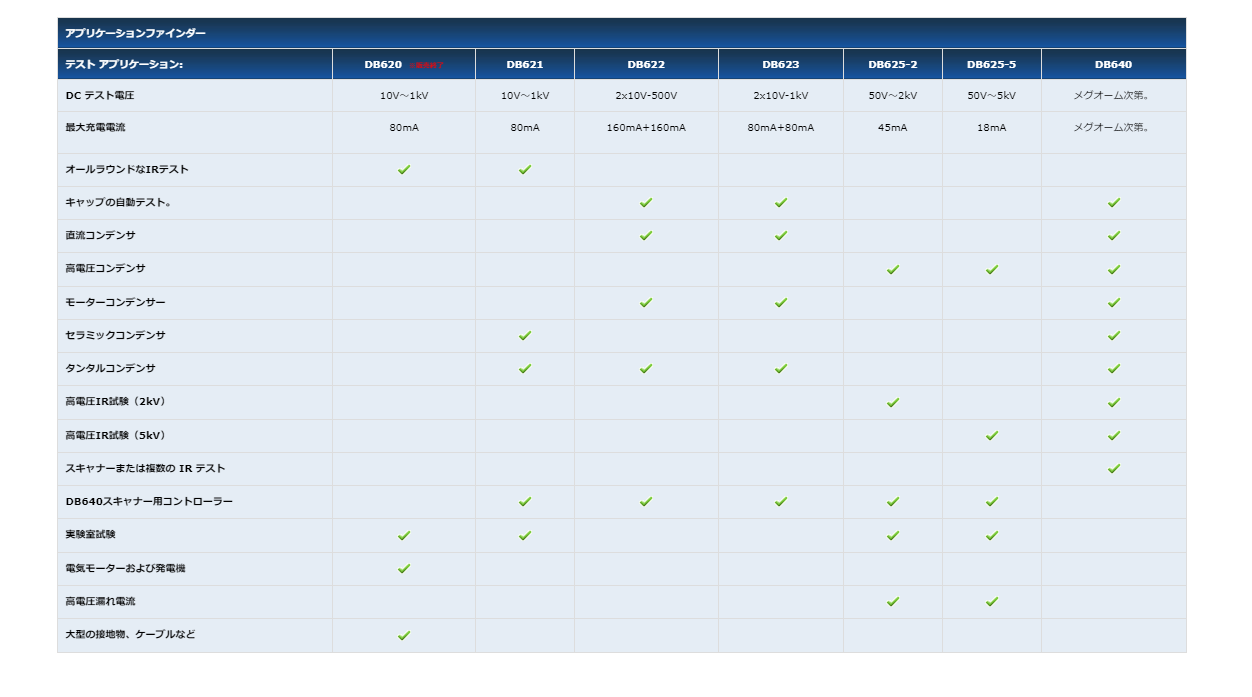This screenshot has width=1252, height=697.
Task: Click DB640 checkmark in 高電圧IR試験（2kV） row
Action: 1114,403
